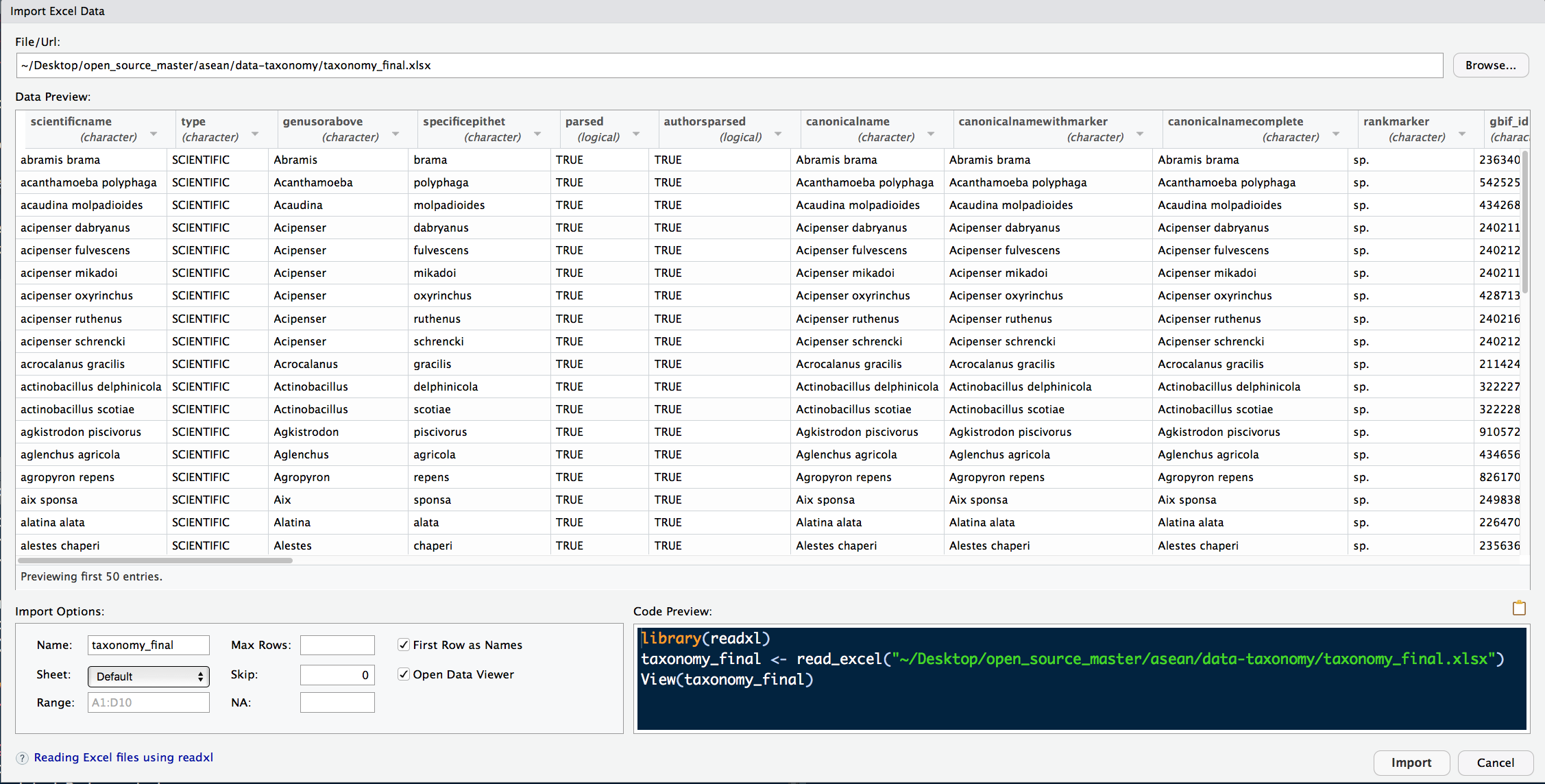Image resolution: width=1545 pixels, height=784 pixels.
Task: Copy code preview to clipboard icon
Action: (x=1519, y=608)
